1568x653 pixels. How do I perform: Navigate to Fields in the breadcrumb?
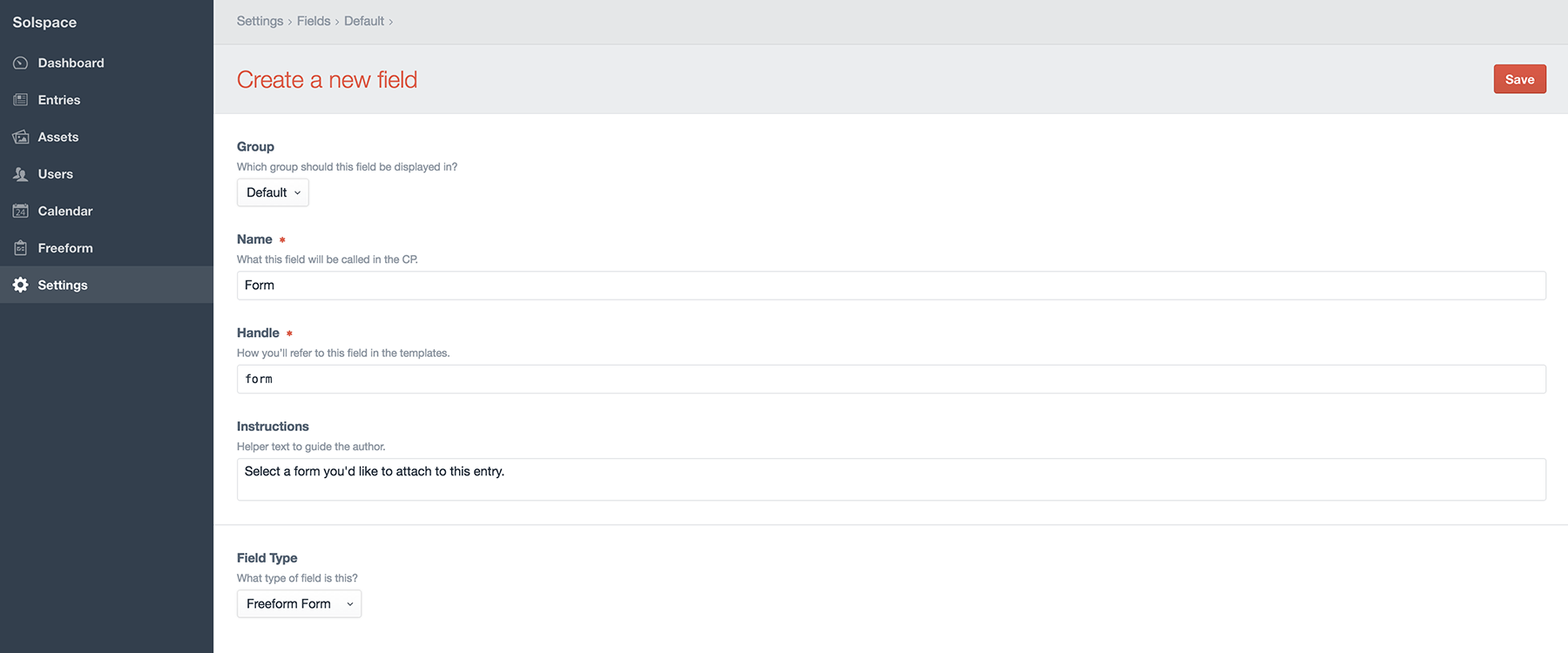[314, 21]
